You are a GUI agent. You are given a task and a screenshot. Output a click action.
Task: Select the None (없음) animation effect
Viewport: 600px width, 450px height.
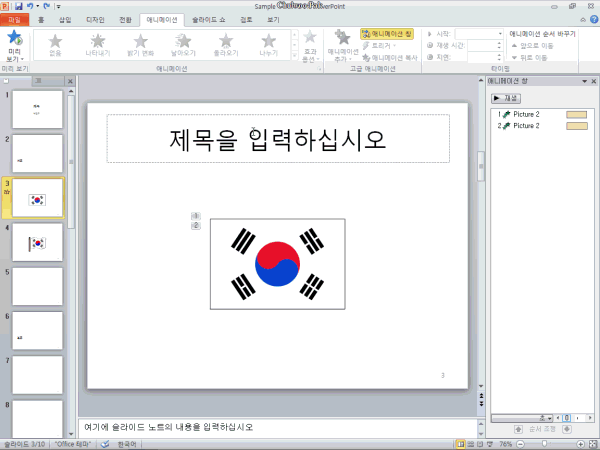click(55, 45)
